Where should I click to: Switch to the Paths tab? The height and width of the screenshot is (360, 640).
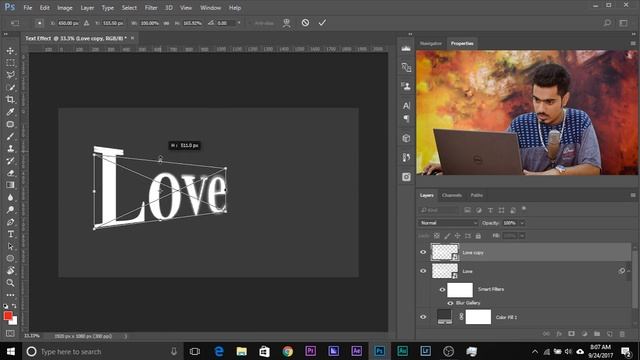click(476, 195)
